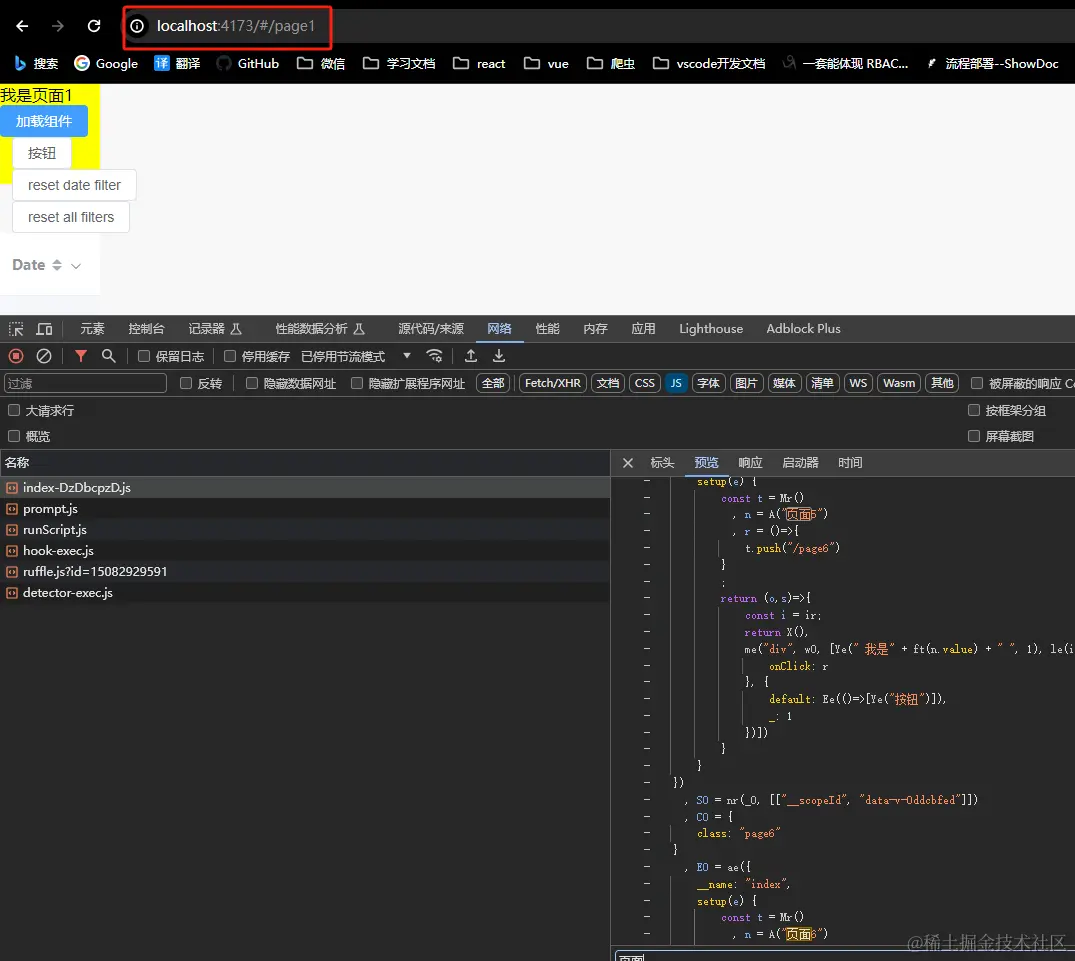Enable the 停用缓存 checkbox
Screen dimensions: 1075x961
click(x=230, y=356)
